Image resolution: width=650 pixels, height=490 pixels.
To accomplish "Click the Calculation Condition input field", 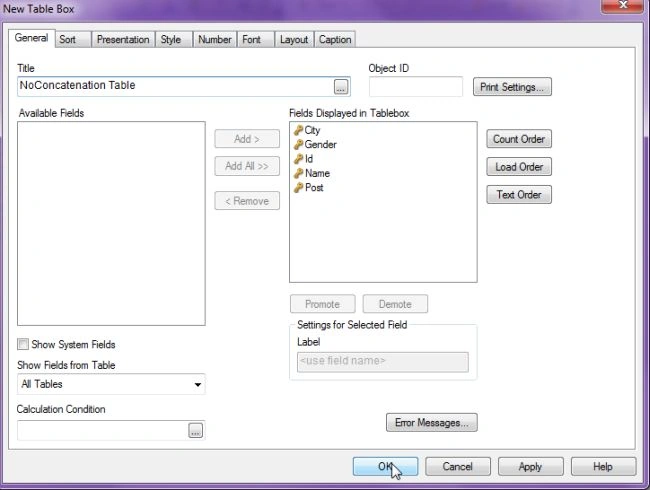I will [102, 431].
